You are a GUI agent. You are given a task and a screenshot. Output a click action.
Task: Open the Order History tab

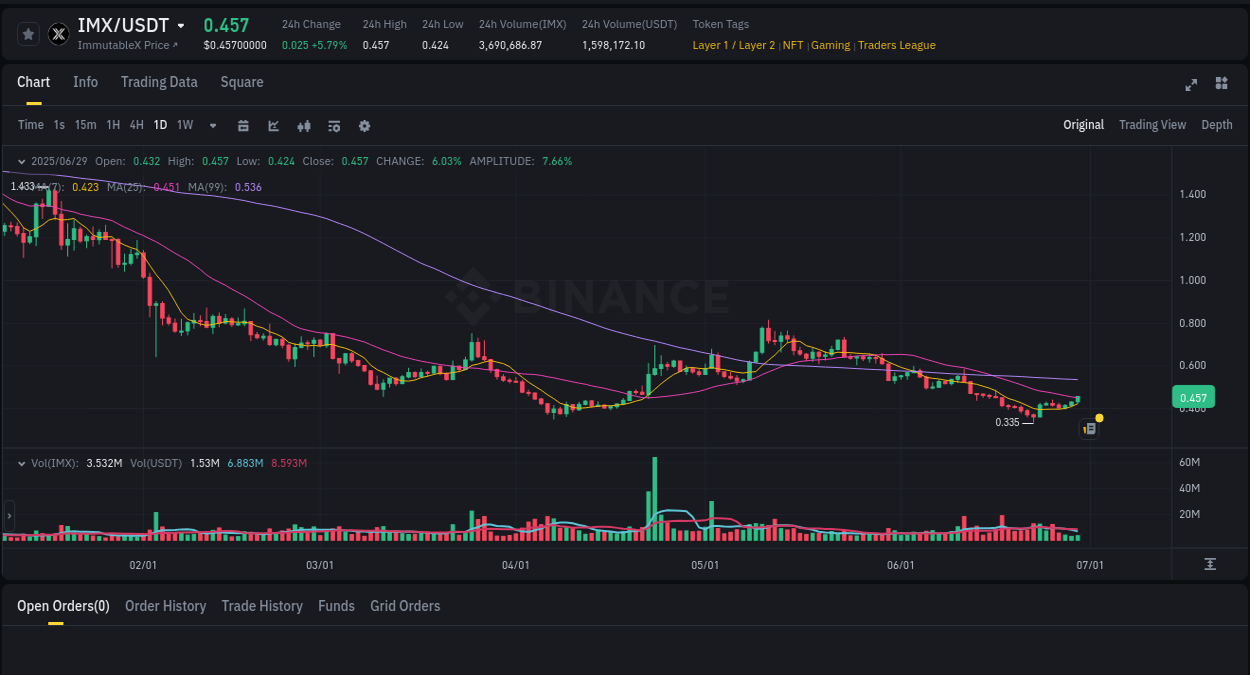tap(165, 606)
